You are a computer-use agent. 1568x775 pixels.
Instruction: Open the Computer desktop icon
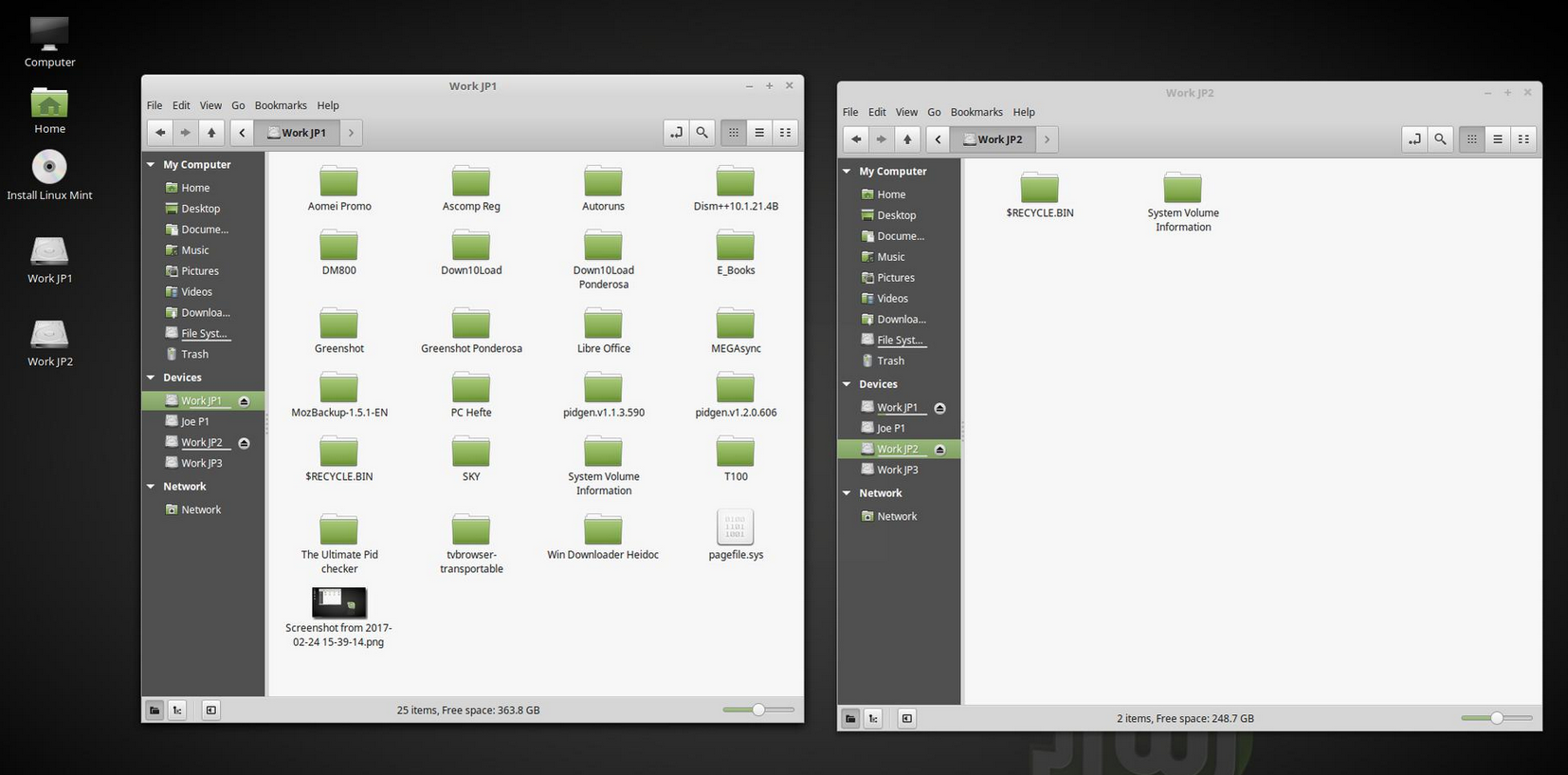pos(49,42)
